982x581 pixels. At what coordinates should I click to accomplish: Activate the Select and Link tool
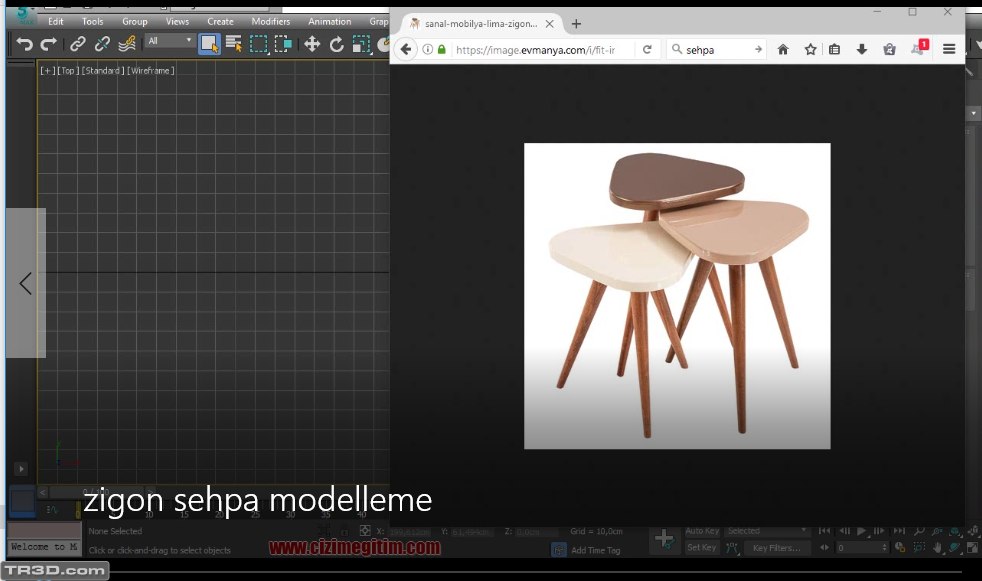78,44
